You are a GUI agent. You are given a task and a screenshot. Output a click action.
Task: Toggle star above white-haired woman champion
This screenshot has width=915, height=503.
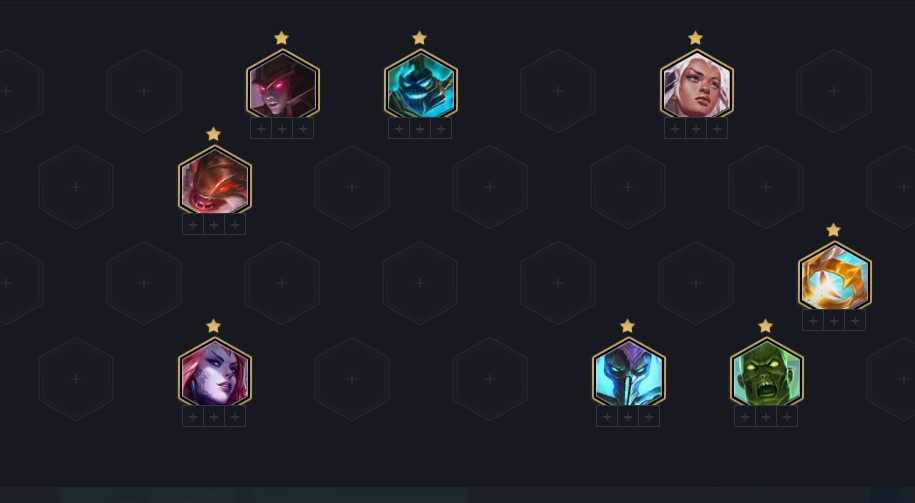[x=695, y=39]
